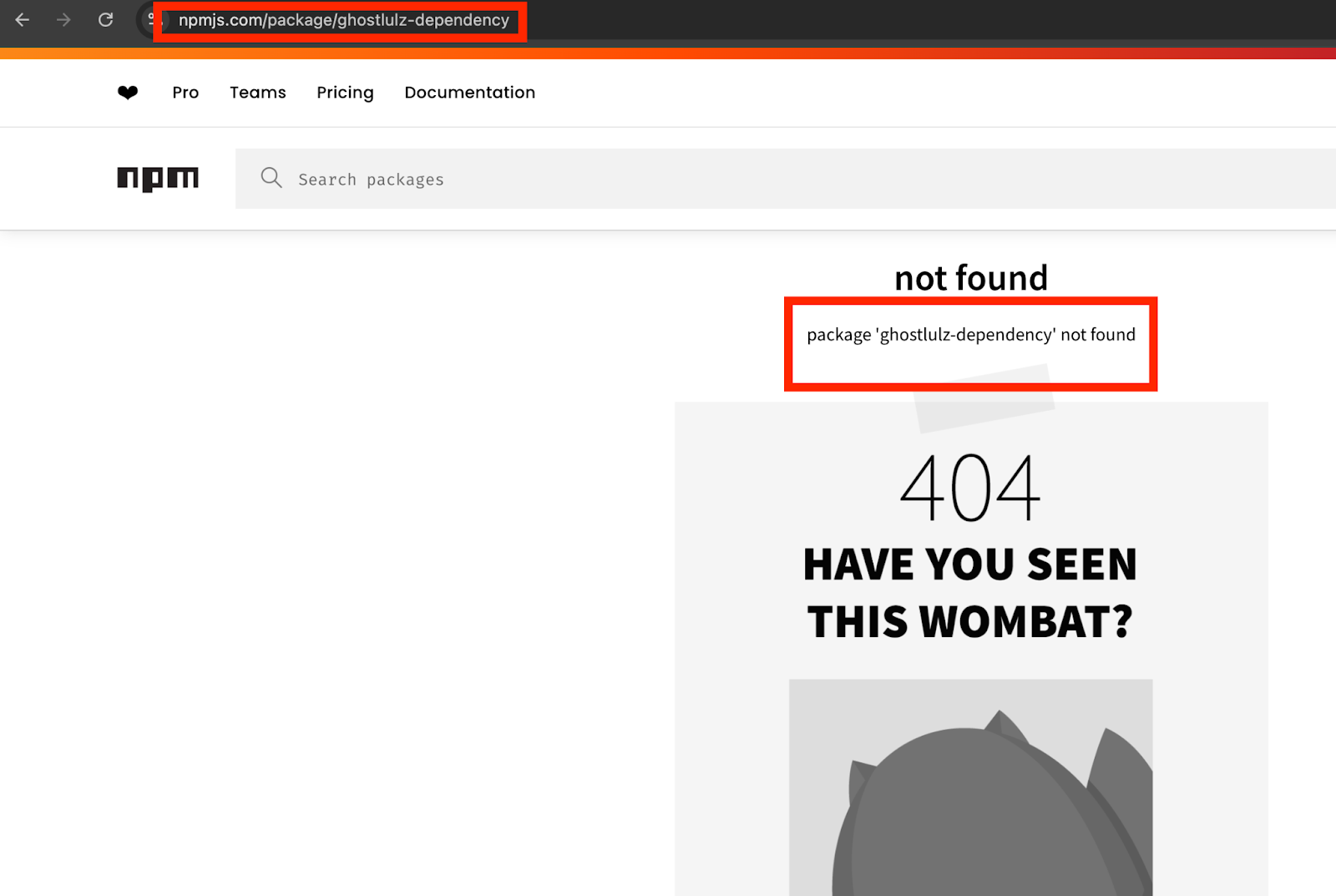Viewport: 1336px width, 896px height.
Task: Focus the Search packages field
Action: 786,179
